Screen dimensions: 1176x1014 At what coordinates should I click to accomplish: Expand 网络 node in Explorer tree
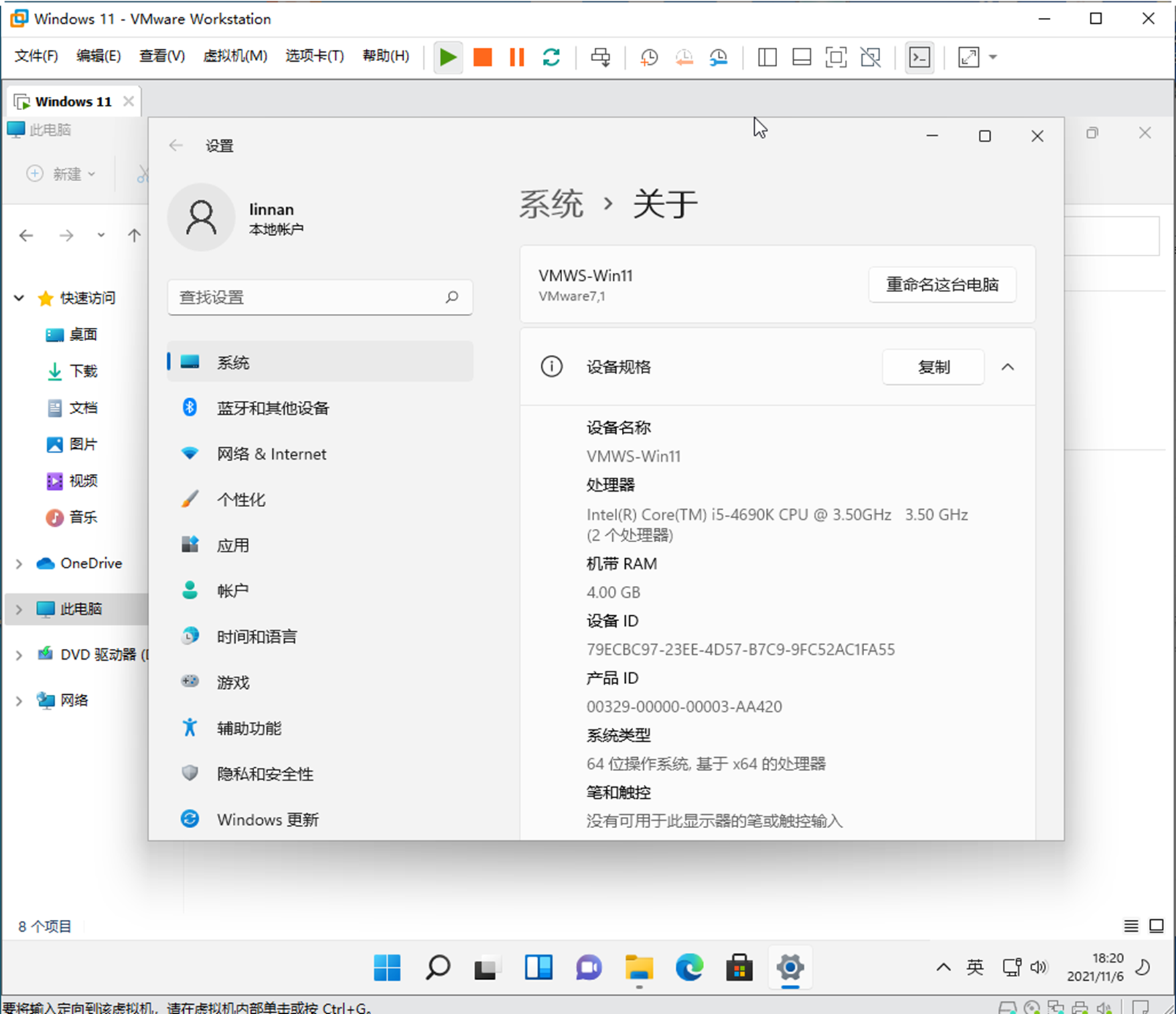[x=19, y=701]
